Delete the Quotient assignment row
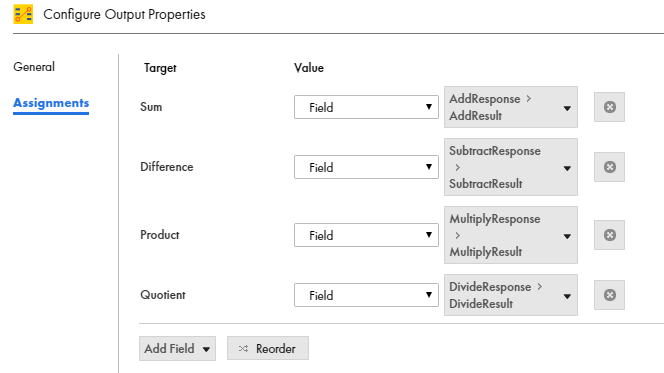 pos(609,295)
